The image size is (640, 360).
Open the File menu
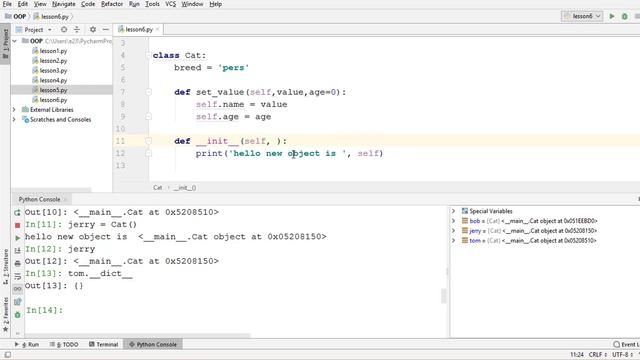(7, 4)
